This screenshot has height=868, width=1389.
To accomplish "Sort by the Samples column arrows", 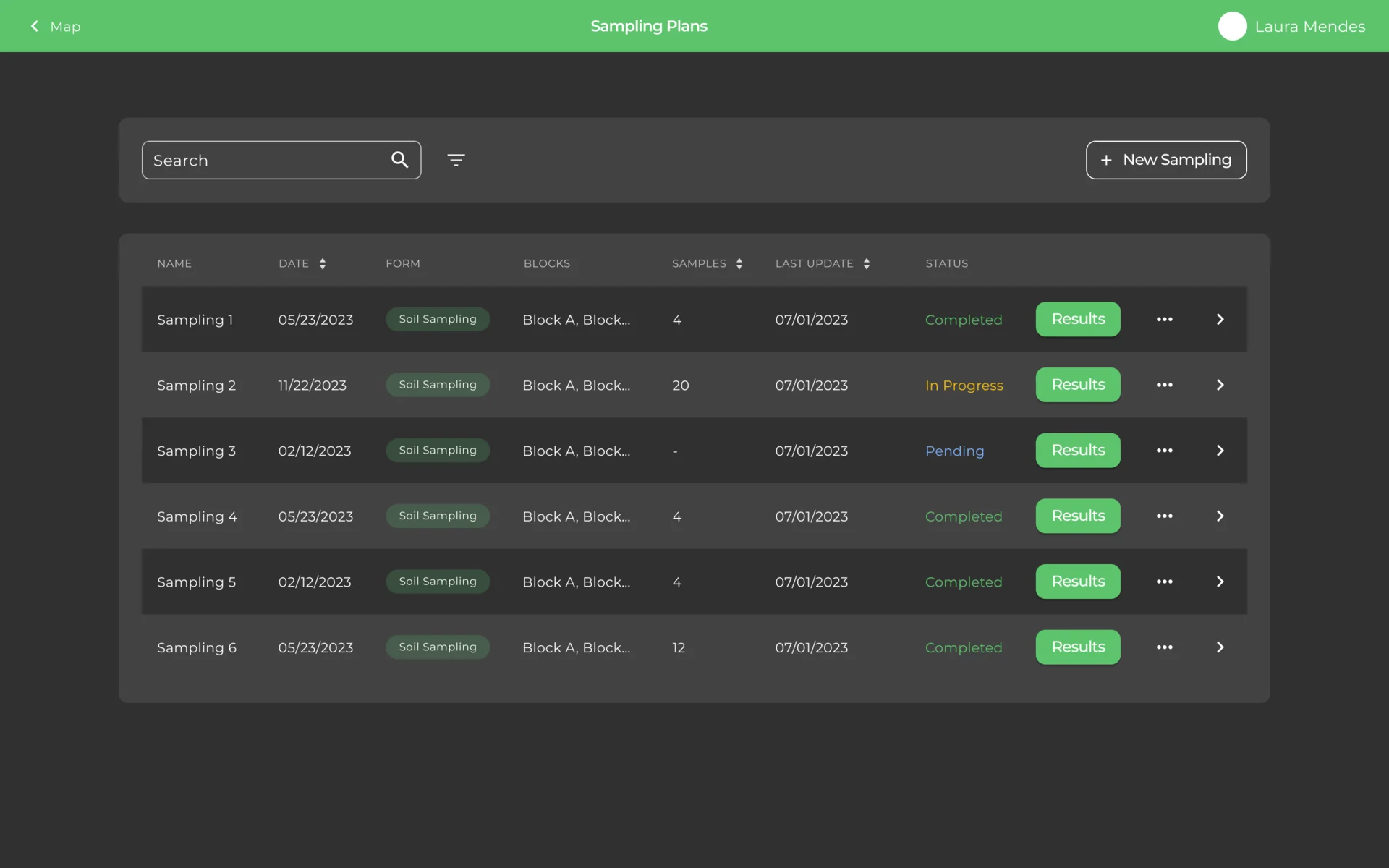I will pos(739,263).
